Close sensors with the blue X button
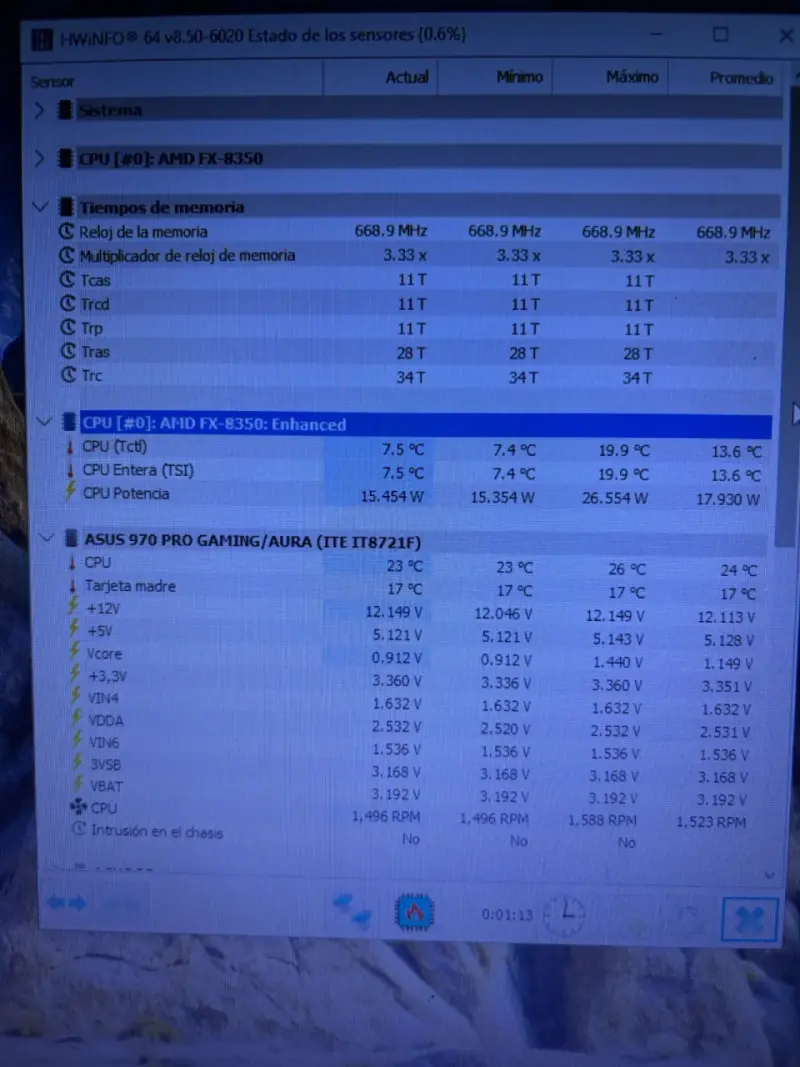800x1067 pixels. pos(749,919)
